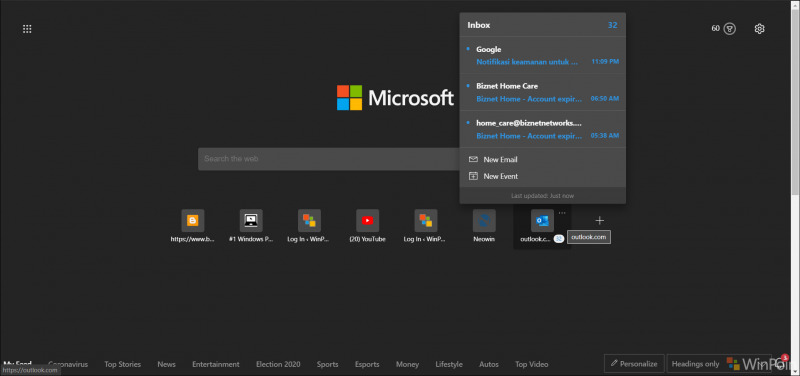Image resolution: width=800 pixels, height=376 pixels.
Task: Select the Lifestyle tab
Action: (x=449, y=364)
